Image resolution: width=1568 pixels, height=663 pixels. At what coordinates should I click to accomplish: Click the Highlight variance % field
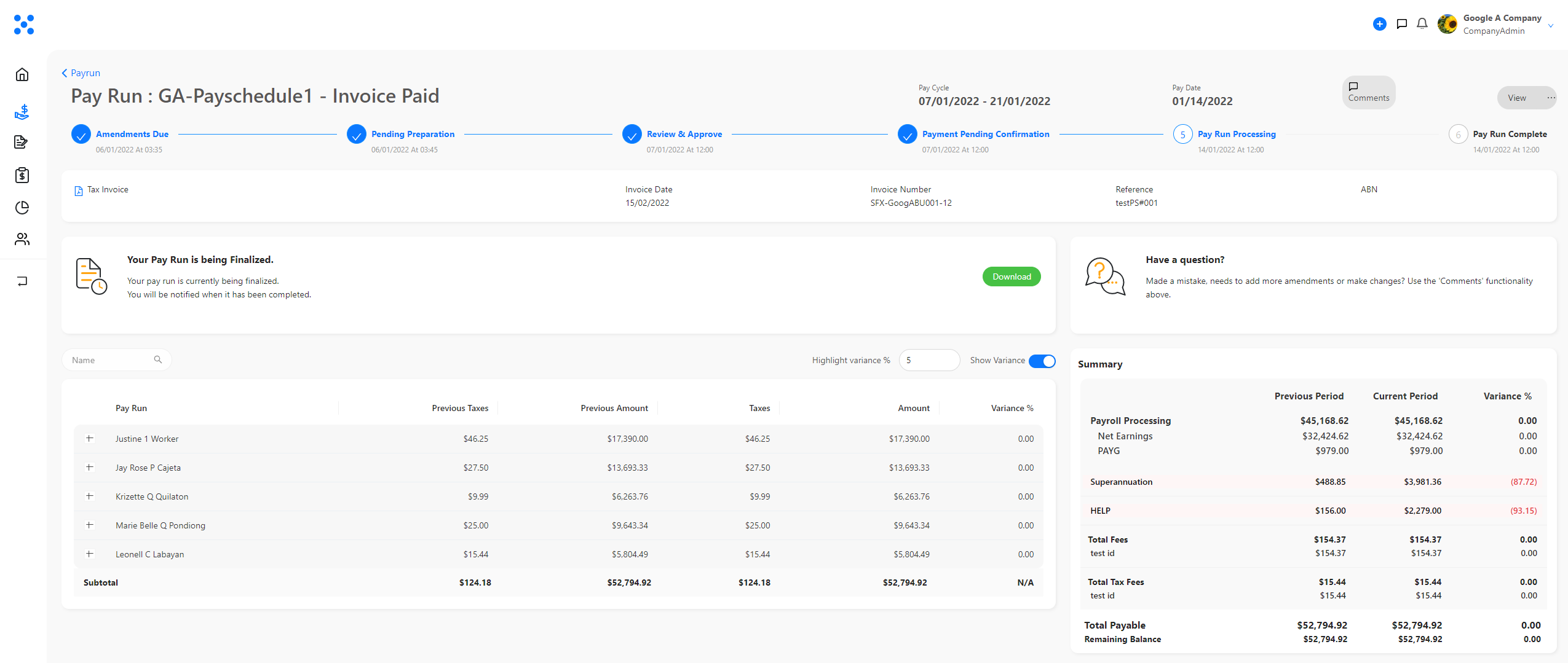[x=929, y=360]
